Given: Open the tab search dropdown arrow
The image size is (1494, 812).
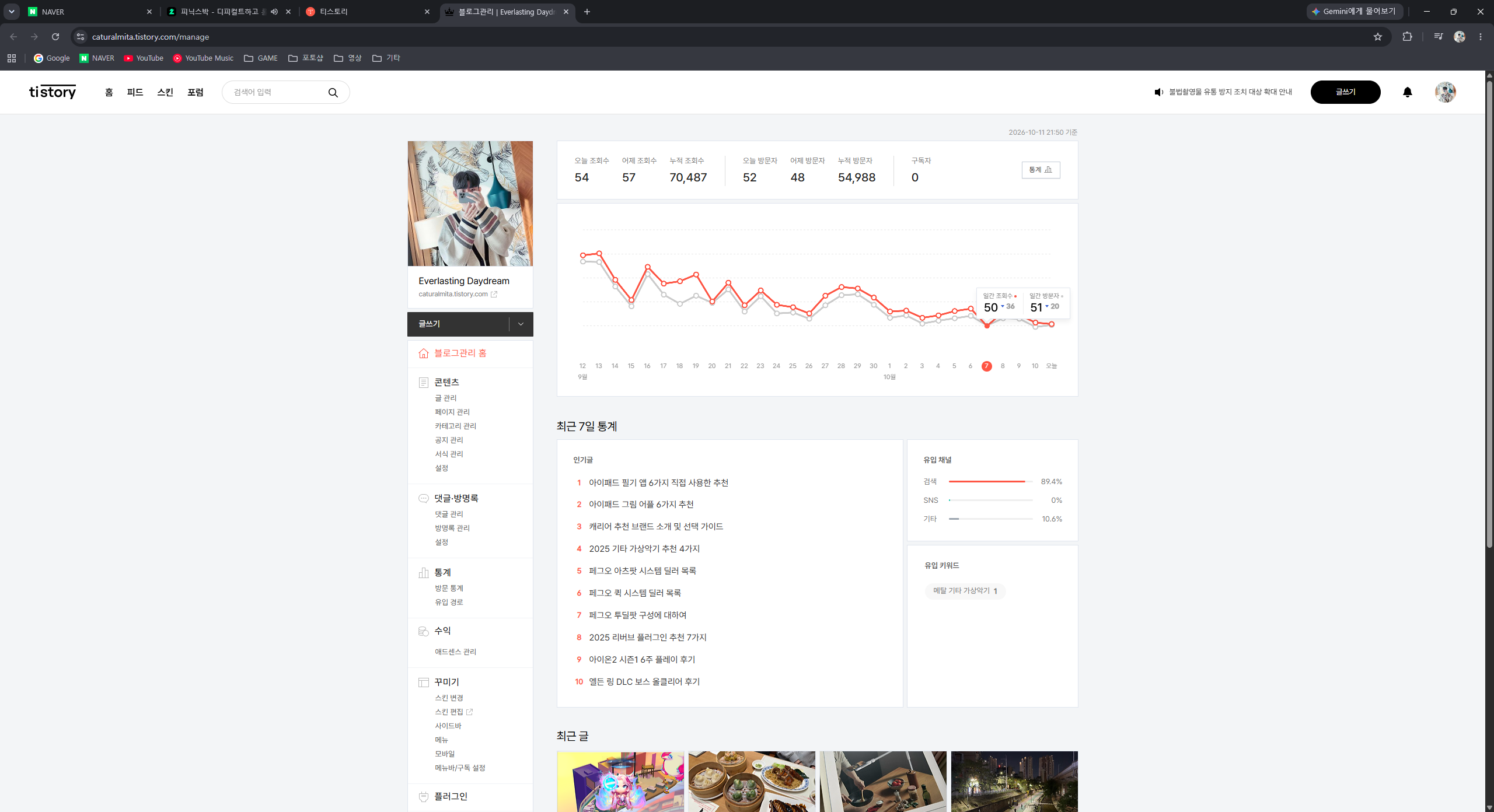Looking at the screenshot, I should [12, 12].
